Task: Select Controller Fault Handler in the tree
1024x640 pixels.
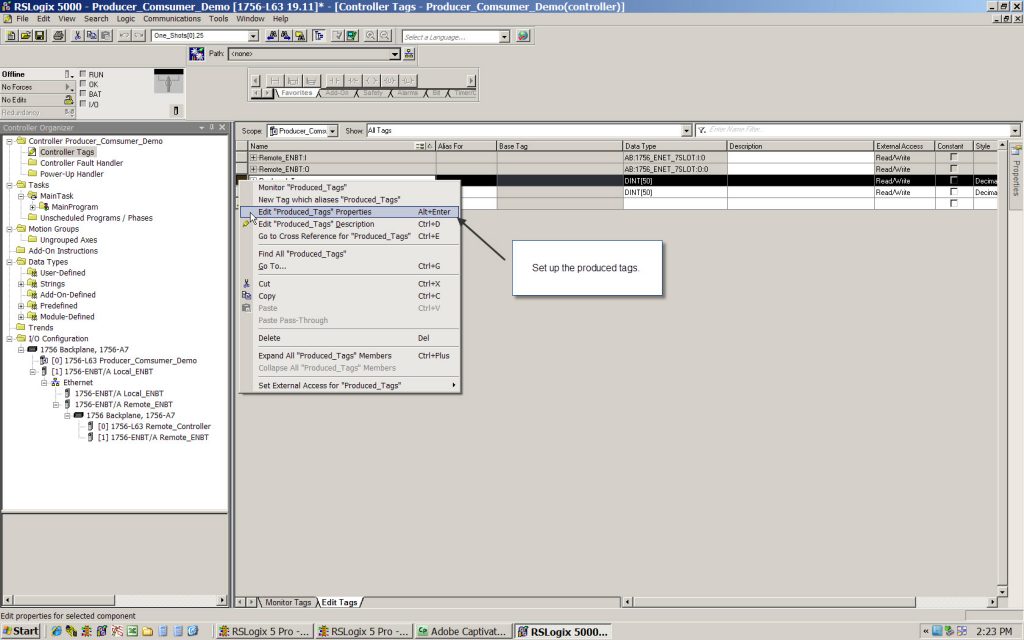Action: click(82, 163)
